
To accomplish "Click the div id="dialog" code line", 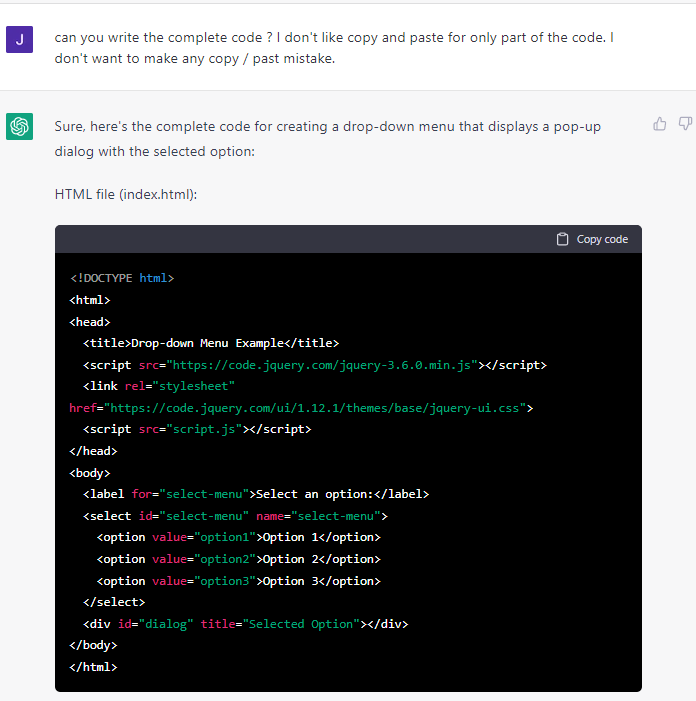I will pos(245,624).
